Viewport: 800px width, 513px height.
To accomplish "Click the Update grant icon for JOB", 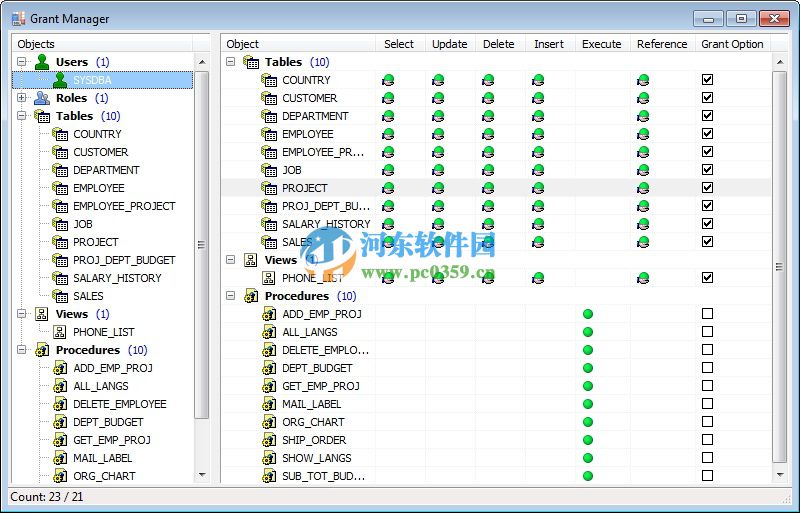I will (438, 170).
